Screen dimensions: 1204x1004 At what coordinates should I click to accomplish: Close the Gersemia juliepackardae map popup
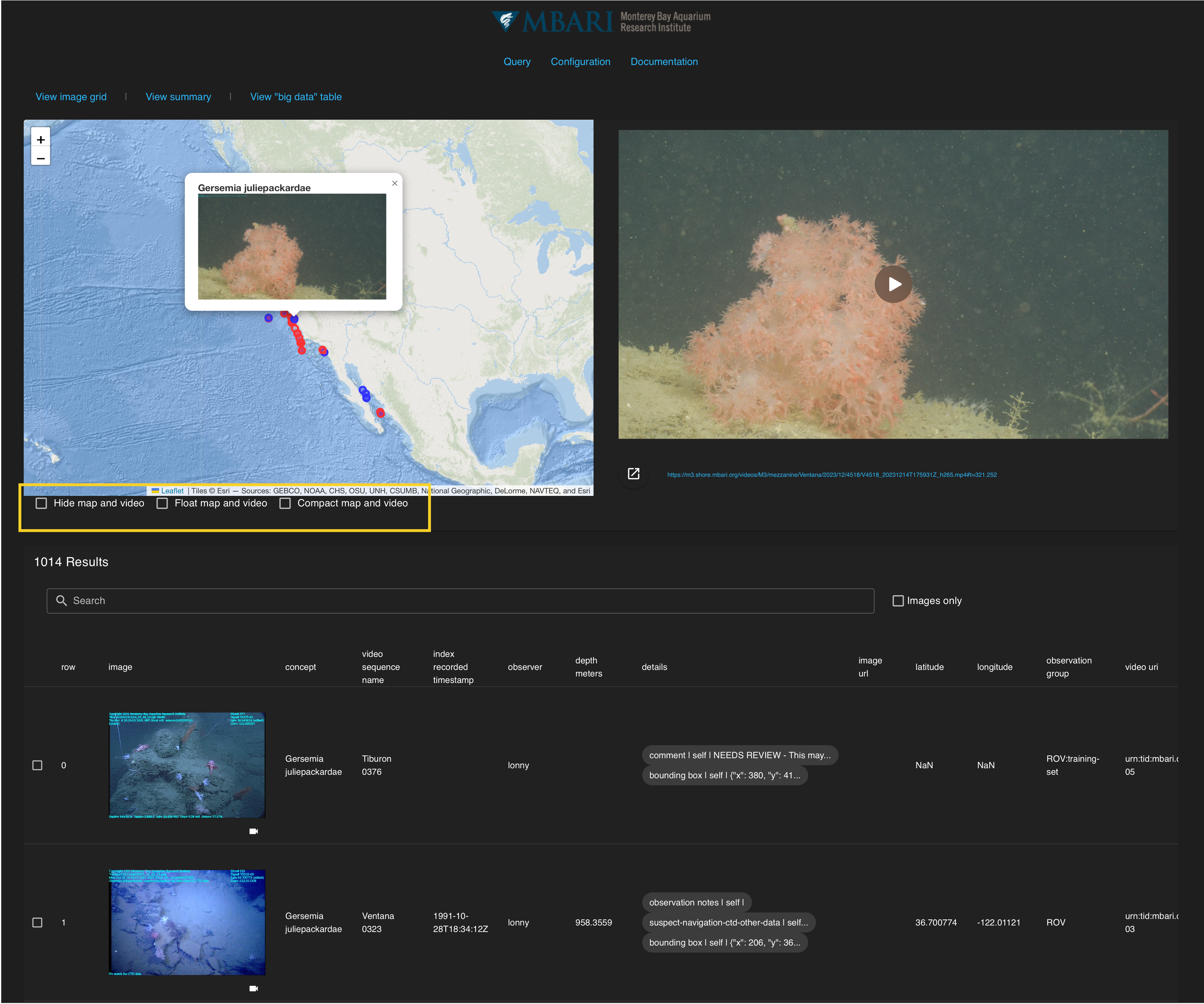pos(394,183)
